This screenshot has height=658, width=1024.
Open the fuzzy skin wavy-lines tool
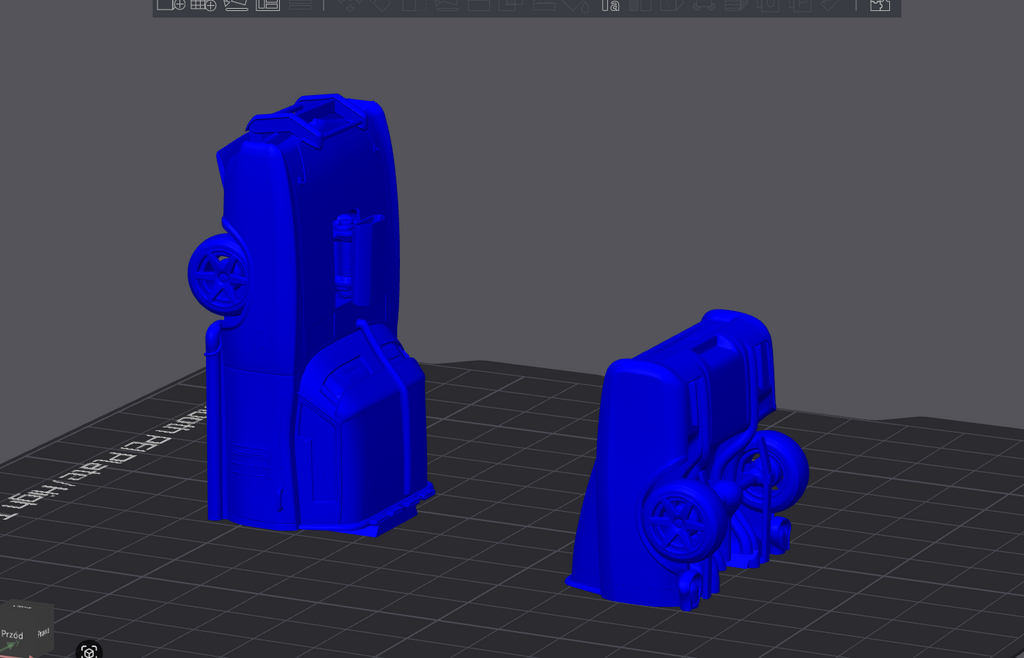coord(735,5)
